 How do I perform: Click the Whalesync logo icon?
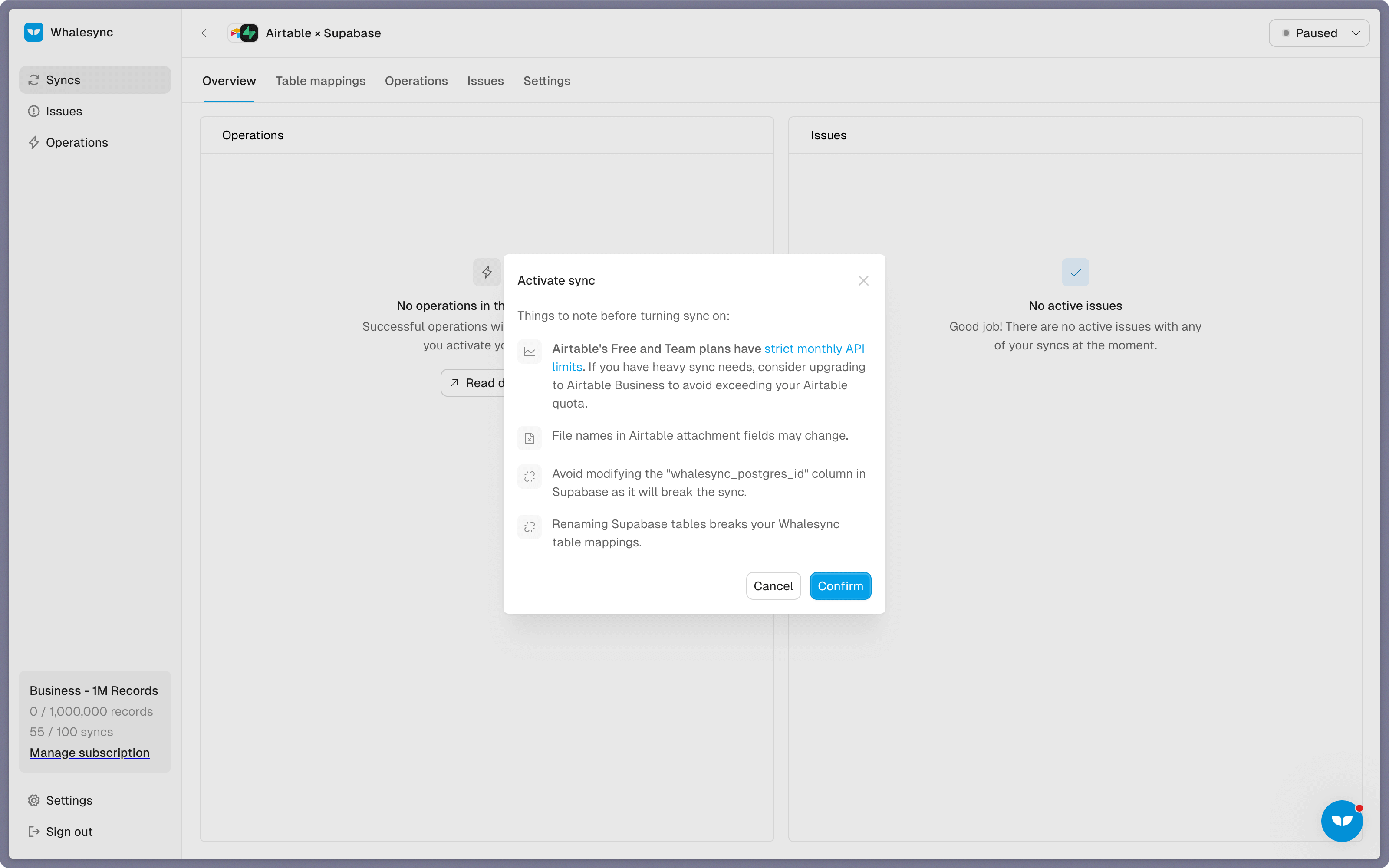click(x=34, y=32)
